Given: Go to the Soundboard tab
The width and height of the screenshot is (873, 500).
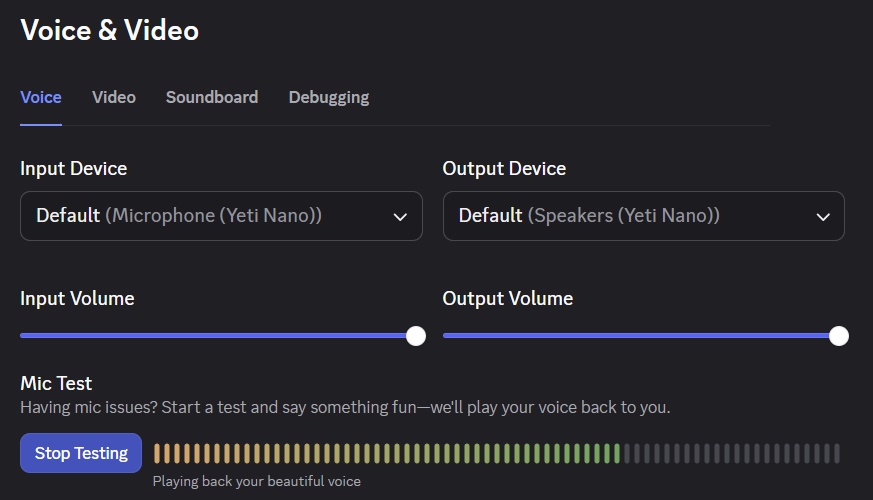Looking at the screenshot, I should 212,97.
